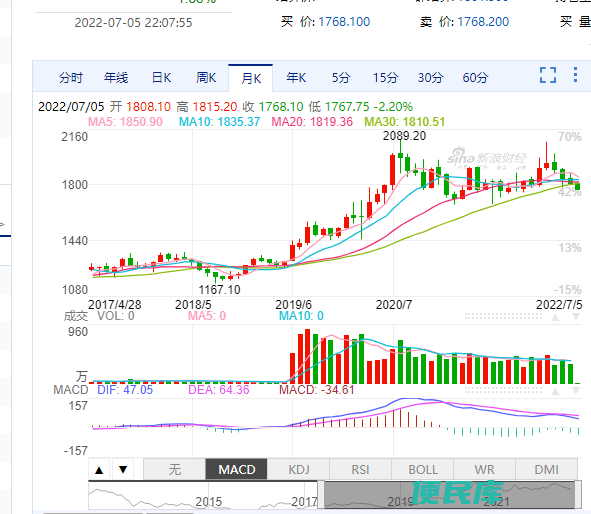
Task: Click the selected gray range on timeline navigator
Action: click(x=449, y=494)
